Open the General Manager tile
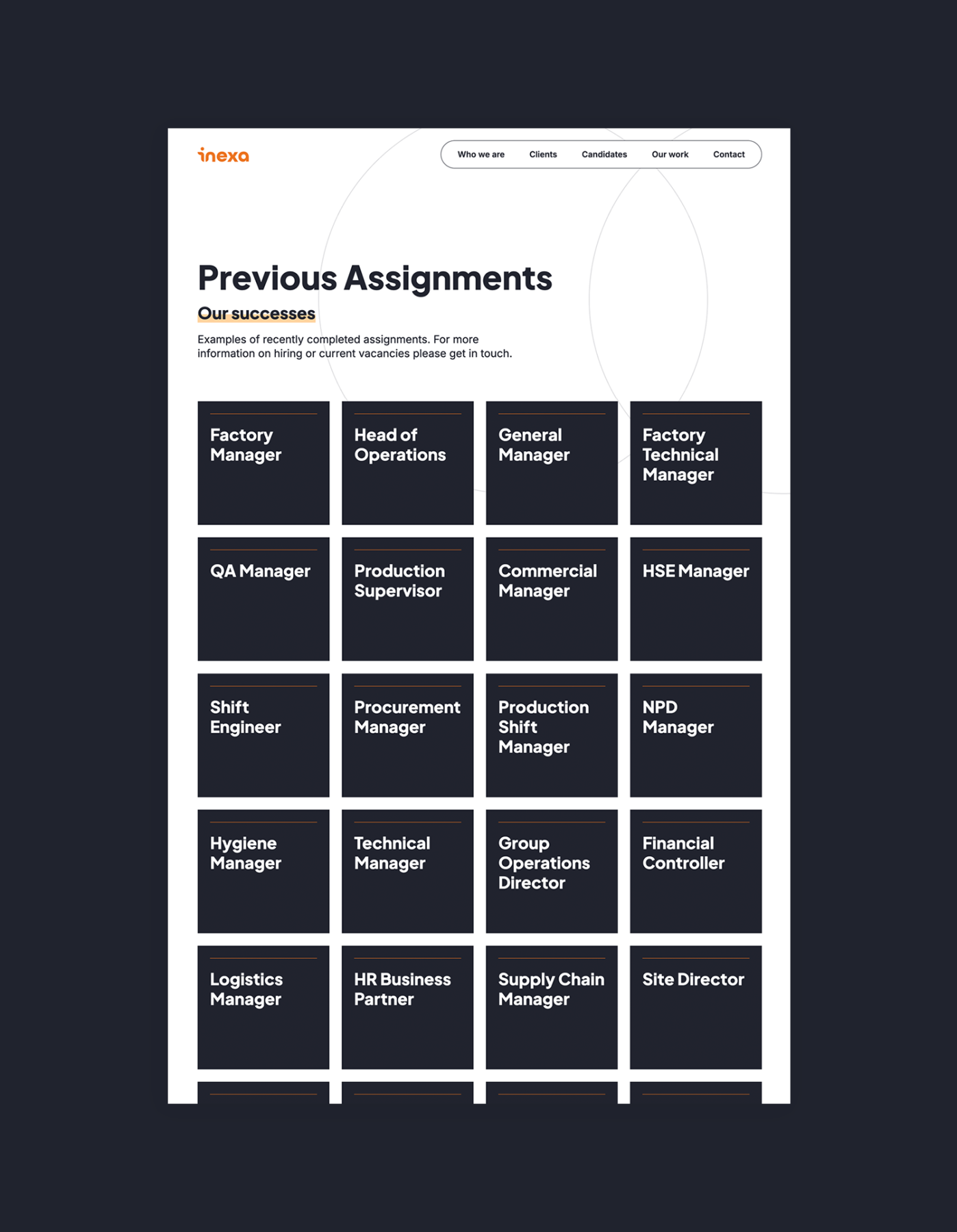The height and width of the screenshot is (1232, 957). [x=552, y=463]
